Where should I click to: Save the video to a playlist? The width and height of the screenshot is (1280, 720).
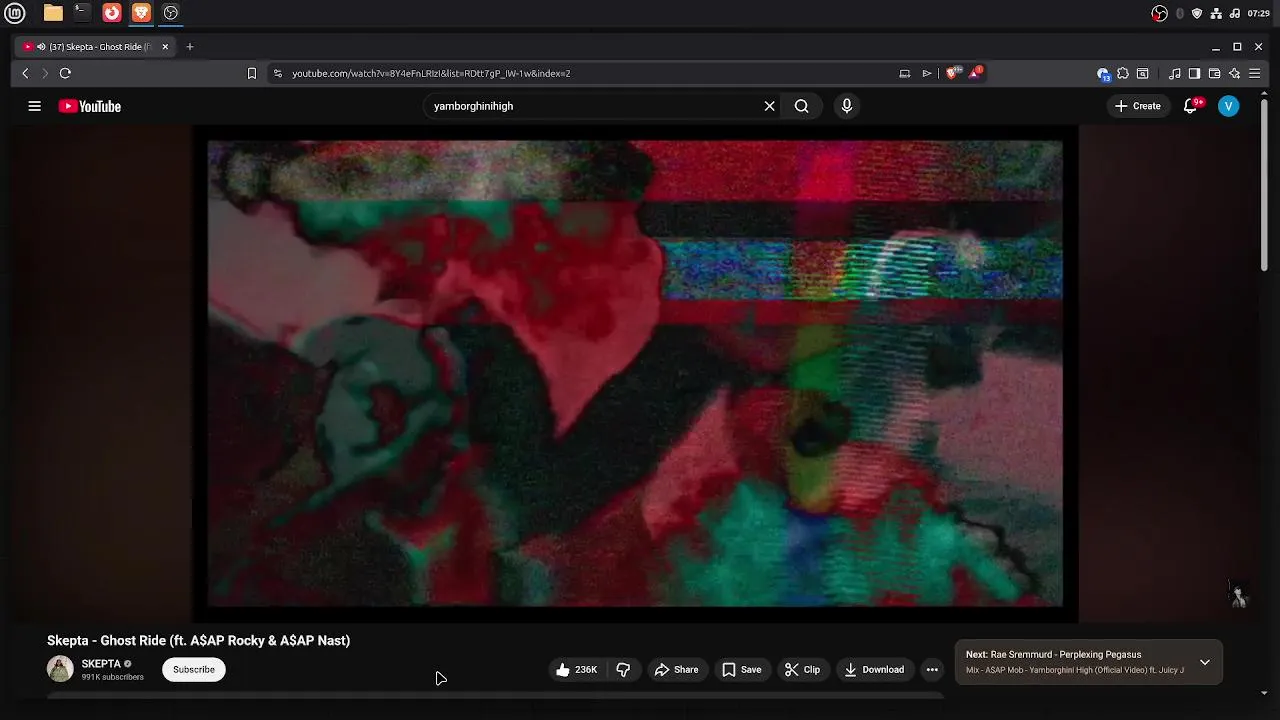(742, 670)
